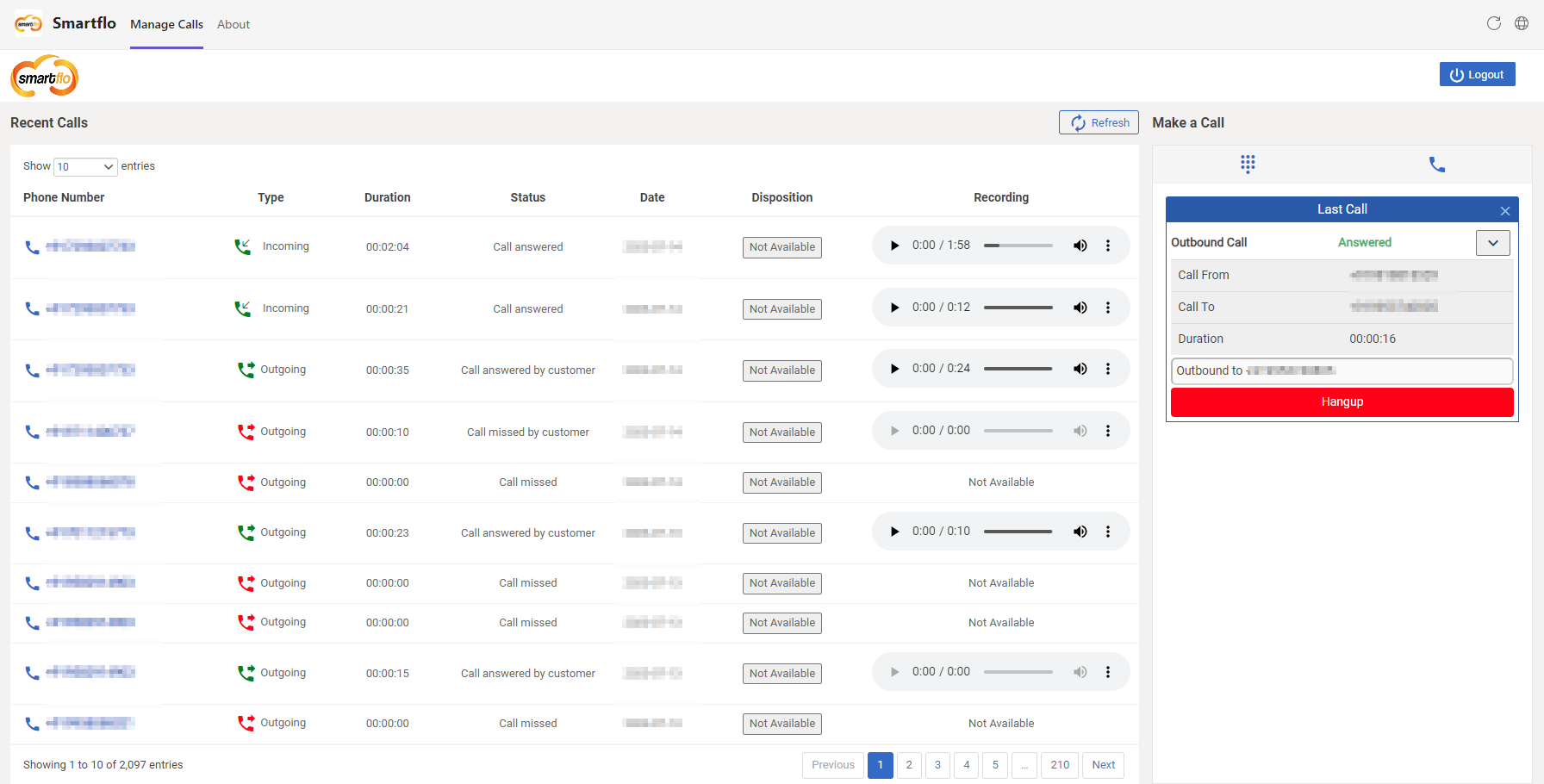Image resolution: width=1544 pixels, height=784 pixels.
Task: Open the phone handset tab icon
Action: point(1437,164)
